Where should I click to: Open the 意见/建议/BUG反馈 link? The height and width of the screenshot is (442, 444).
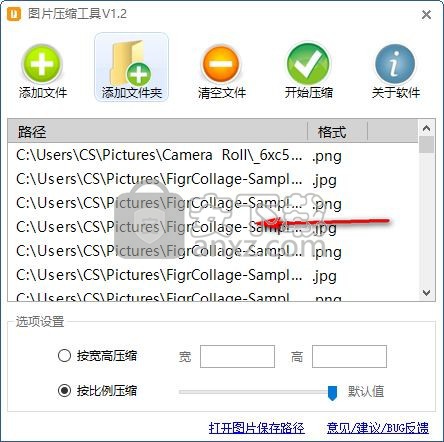[x=378, y=428]
